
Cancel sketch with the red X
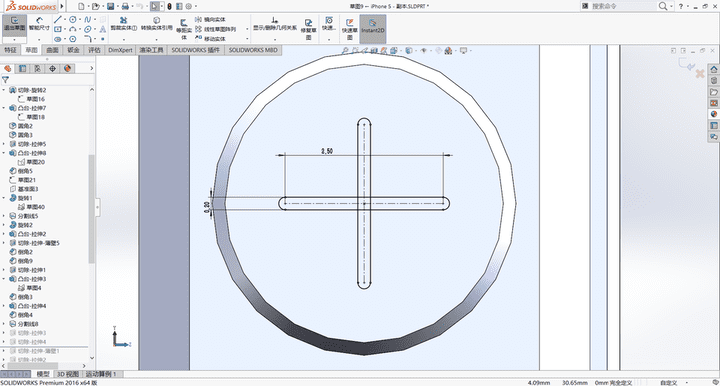tap(700, 73)
